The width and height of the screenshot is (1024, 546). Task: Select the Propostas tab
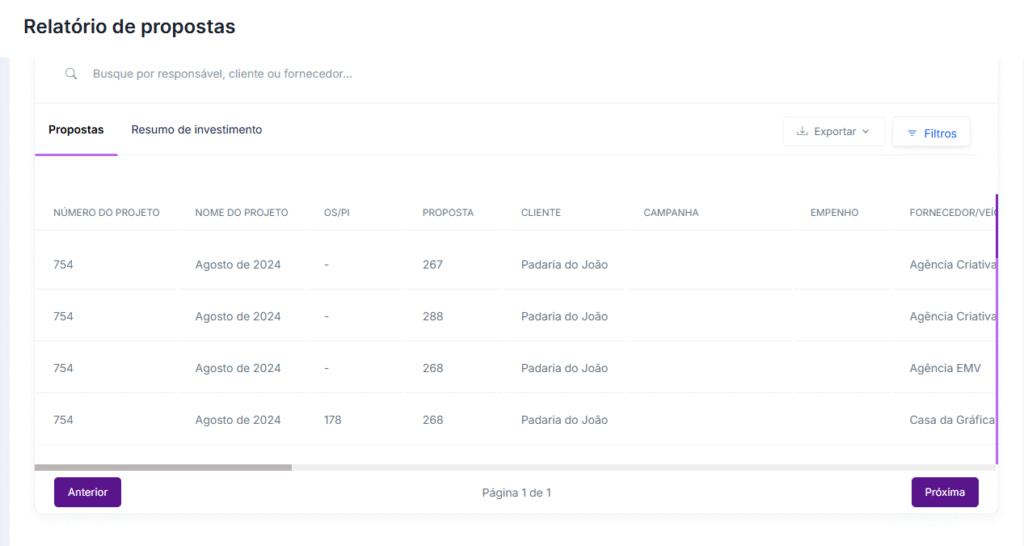[x=76, y=130]
